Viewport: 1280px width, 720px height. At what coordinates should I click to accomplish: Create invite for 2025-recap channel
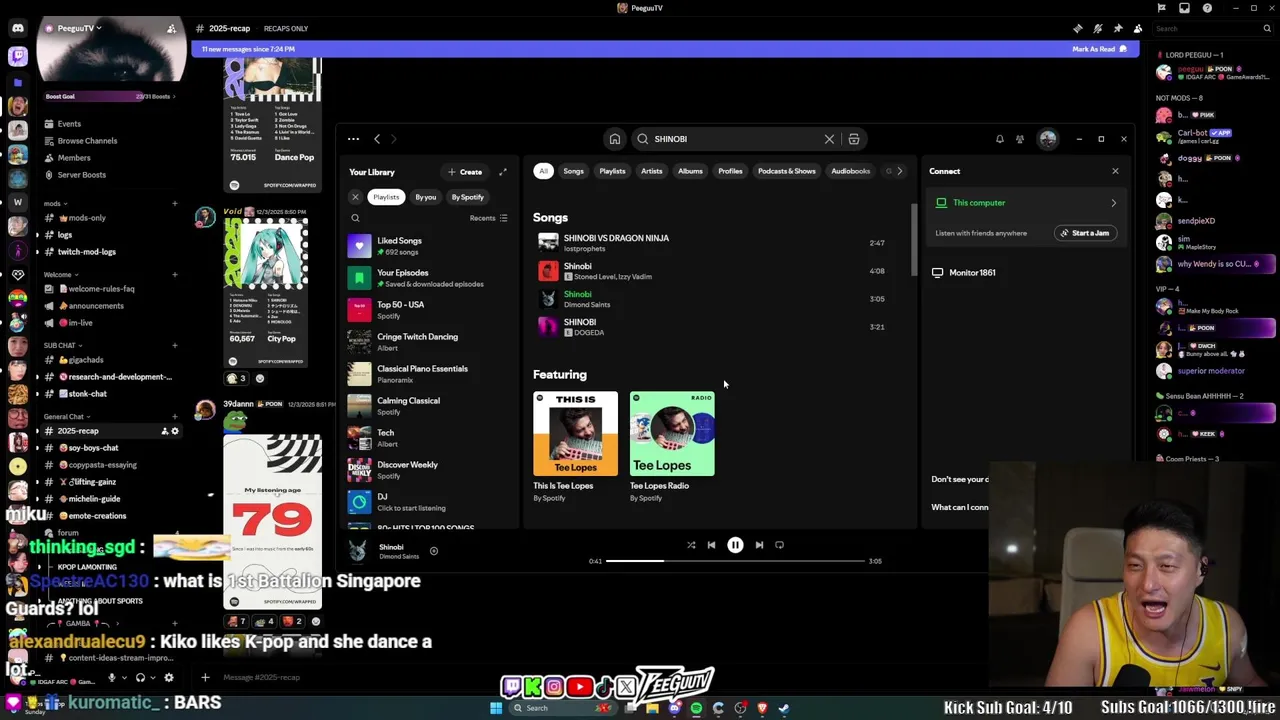(164, 431)
